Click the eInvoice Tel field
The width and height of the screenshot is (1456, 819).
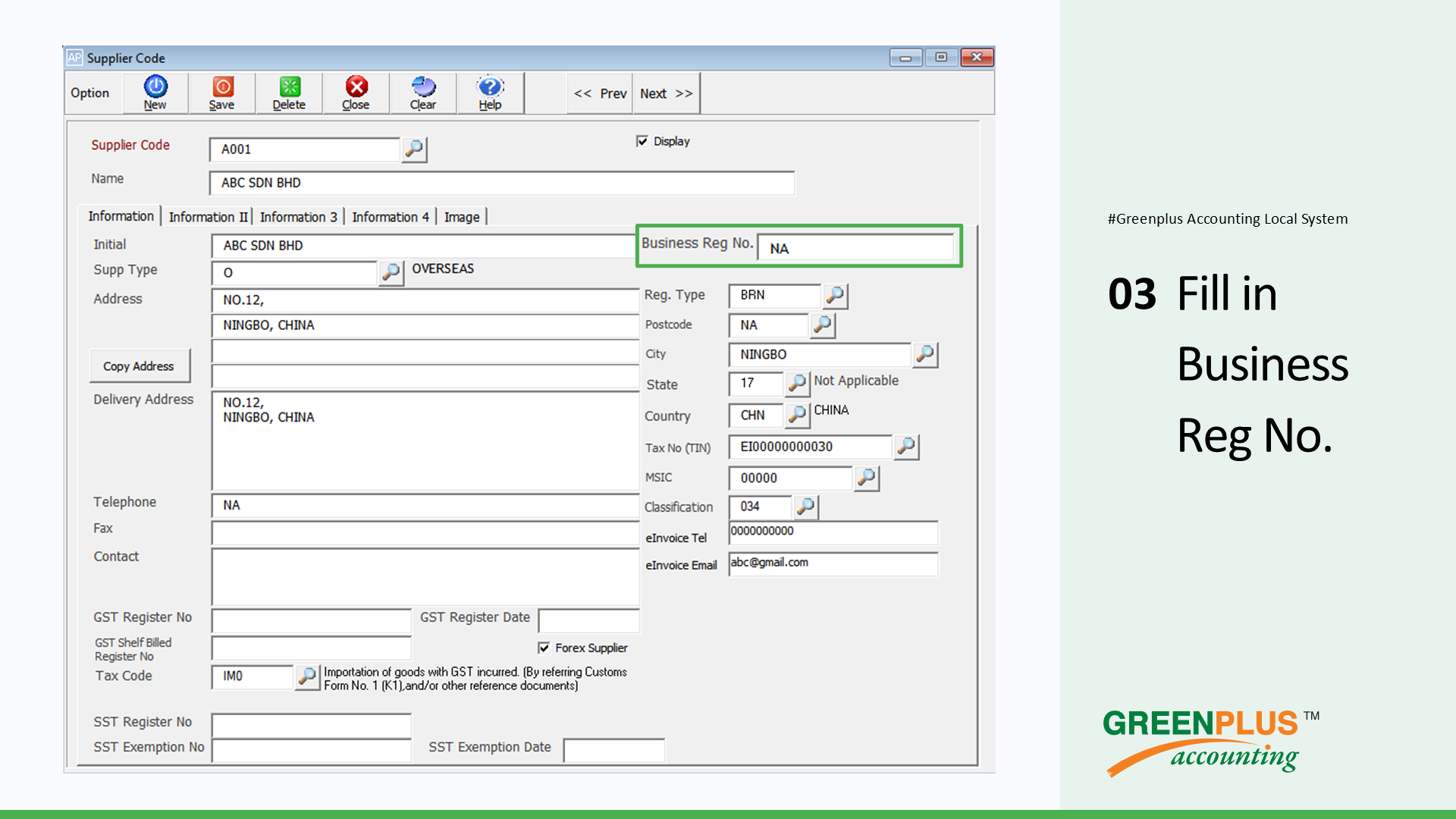tap(833, 532)
